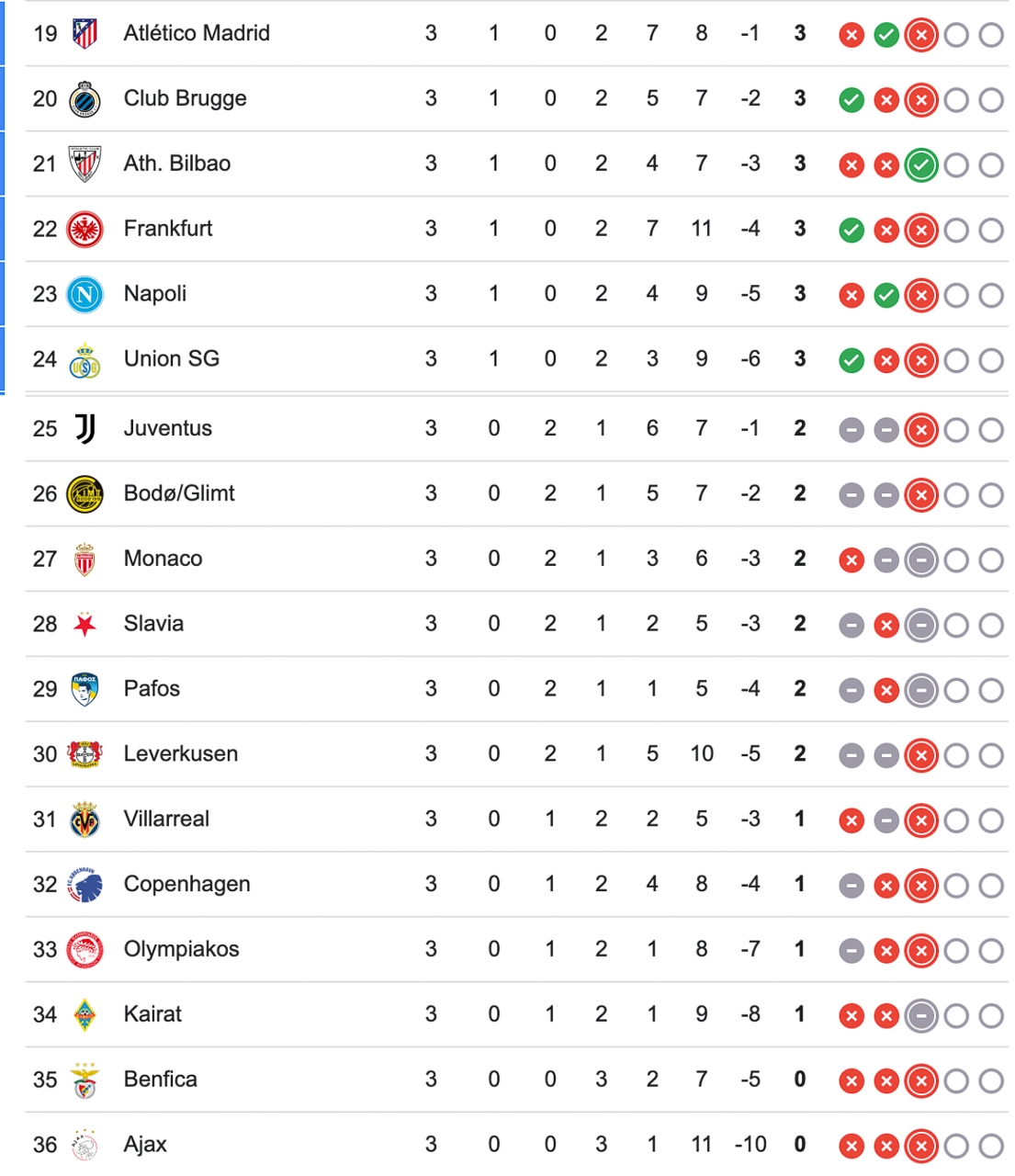
Task: Select Slavia's red loss result indicator
Action: tap(885, 626)
